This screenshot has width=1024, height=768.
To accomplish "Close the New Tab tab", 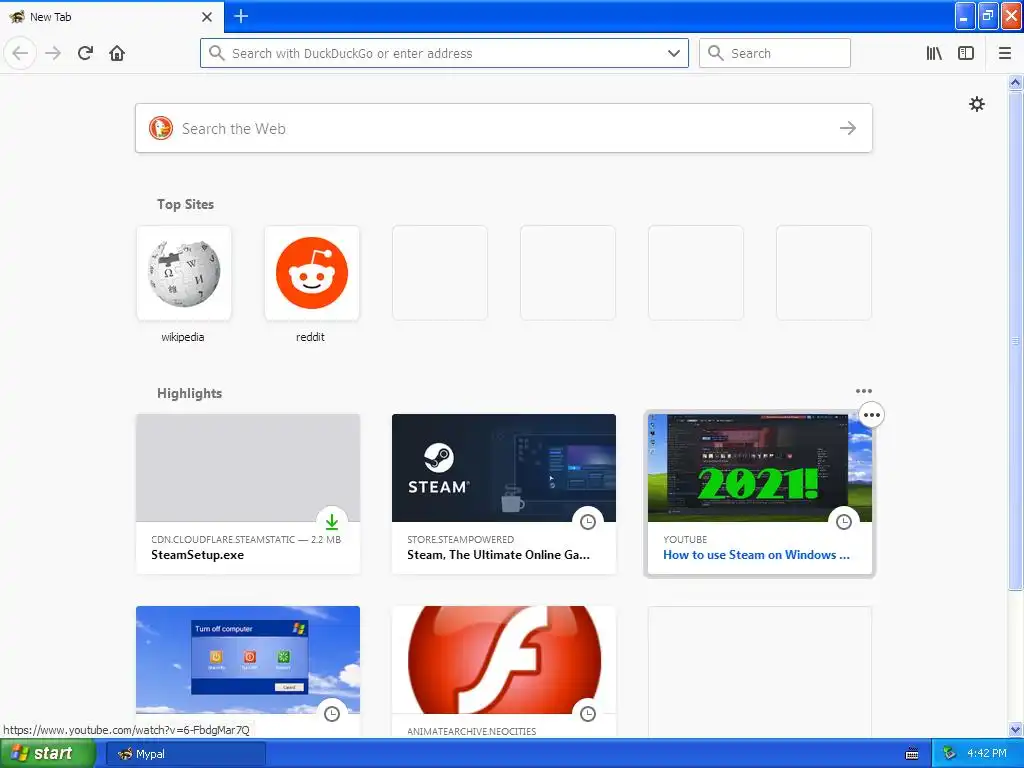I will click(207, 17).
